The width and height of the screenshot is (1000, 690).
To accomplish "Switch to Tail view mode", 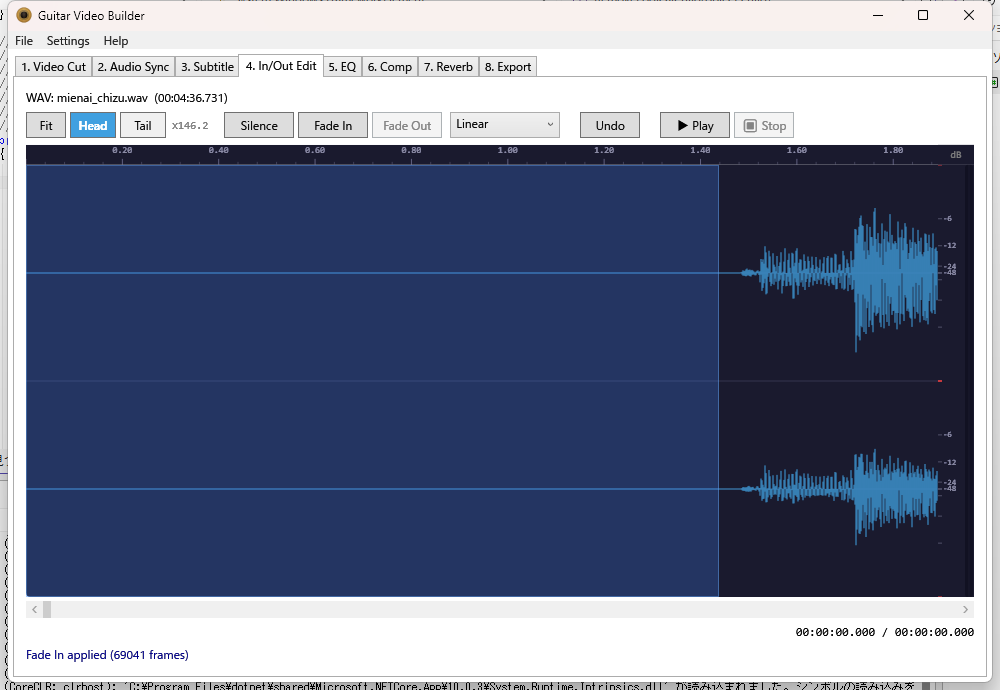I will 143,125.
